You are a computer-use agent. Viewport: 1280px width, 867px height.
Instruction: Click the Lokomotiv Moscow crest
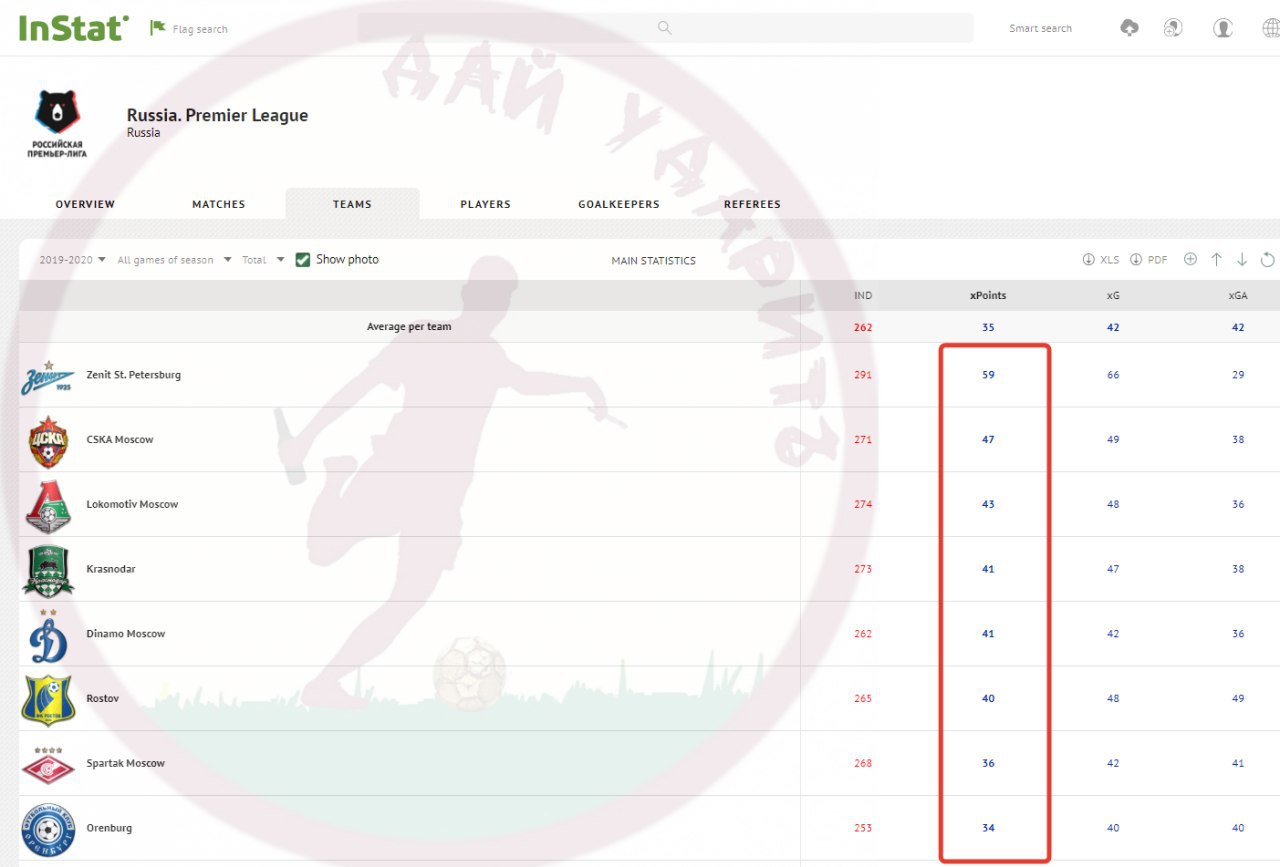point(48,506)
